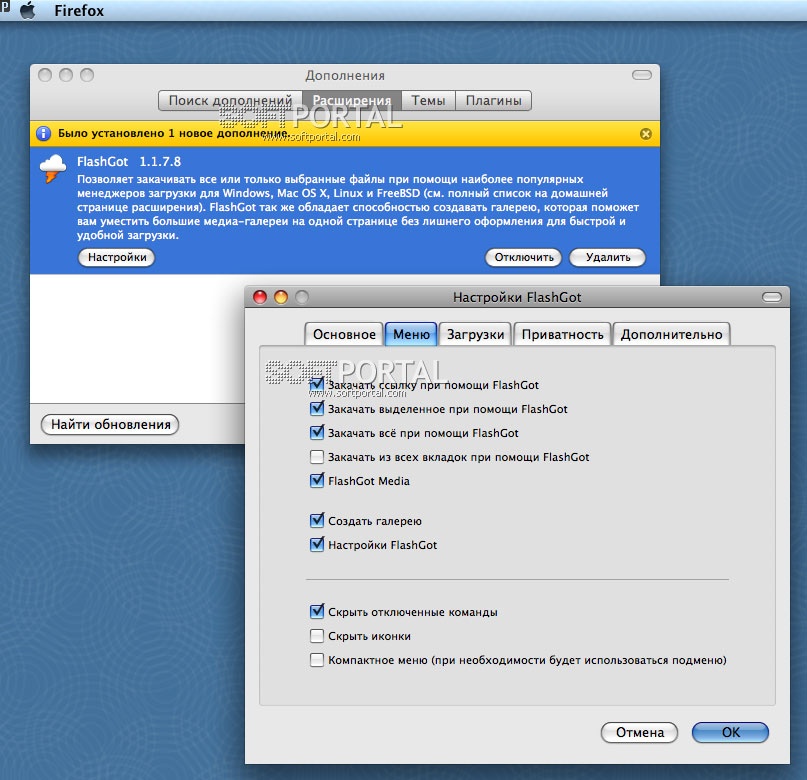Screen dimensions: 807x780
Task: Toggle Настройки FlashGot menu checkbox
Action: [x=317, y=544]
